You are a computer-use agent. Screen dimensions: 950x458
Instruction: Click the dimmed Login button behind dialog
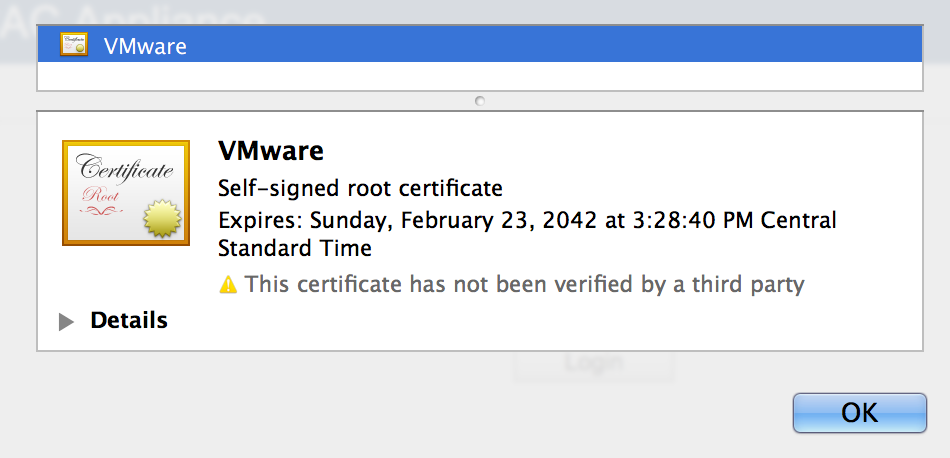pos(594,364)
